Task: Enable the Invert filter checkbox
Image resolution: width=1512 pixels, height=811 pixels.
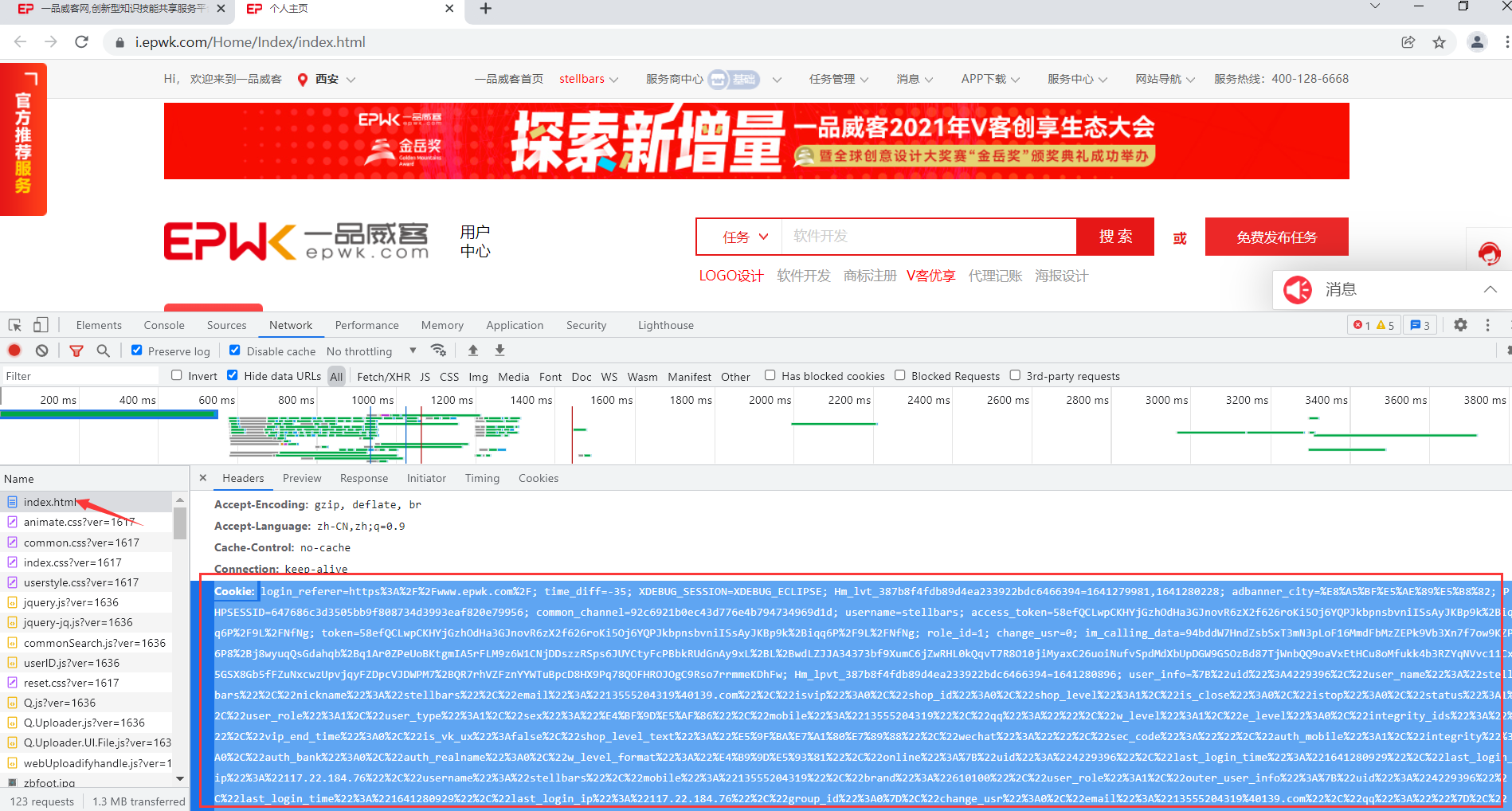Action: [177, 375]
